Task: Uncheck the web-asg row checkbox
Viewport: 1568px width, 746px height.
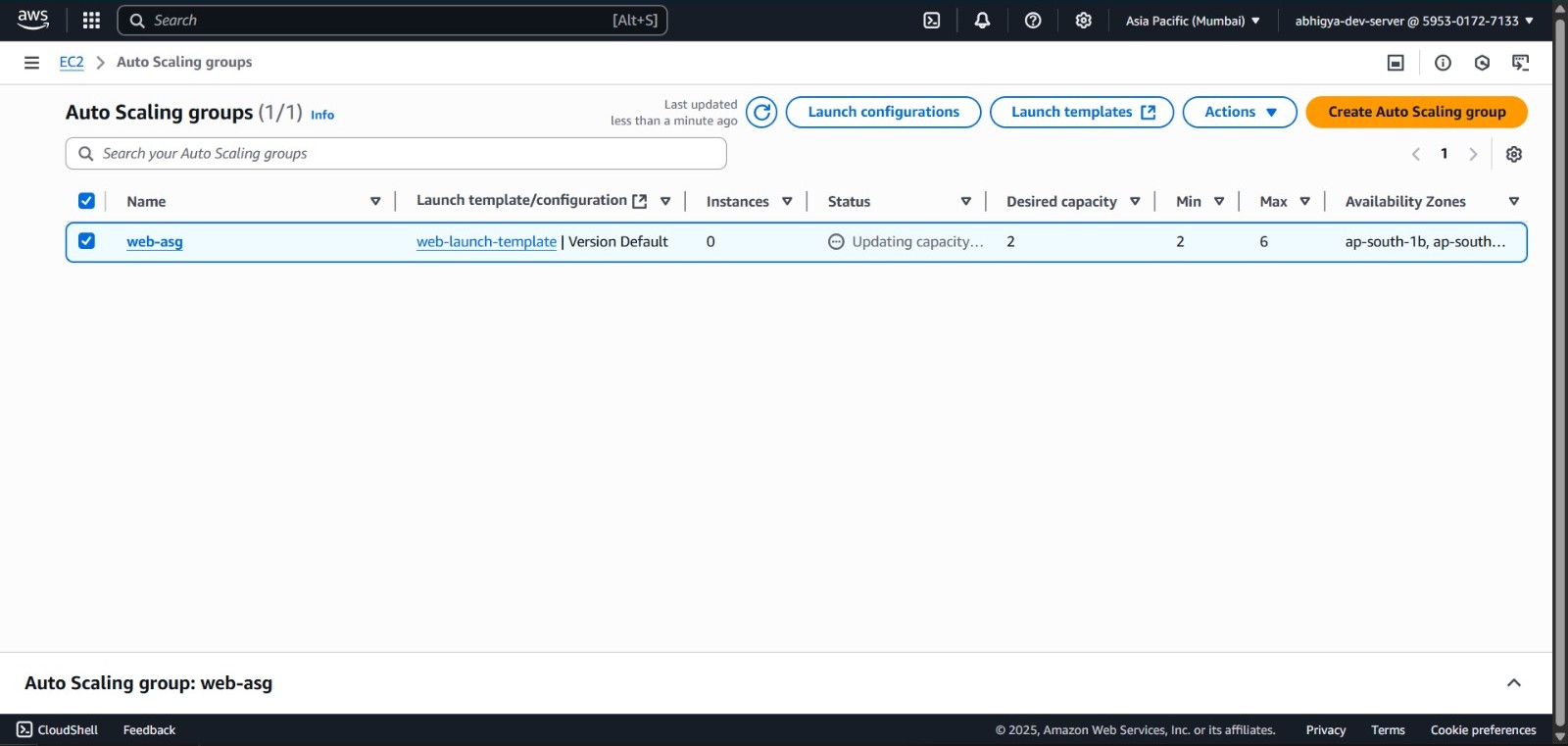Action: coord(86,241)
